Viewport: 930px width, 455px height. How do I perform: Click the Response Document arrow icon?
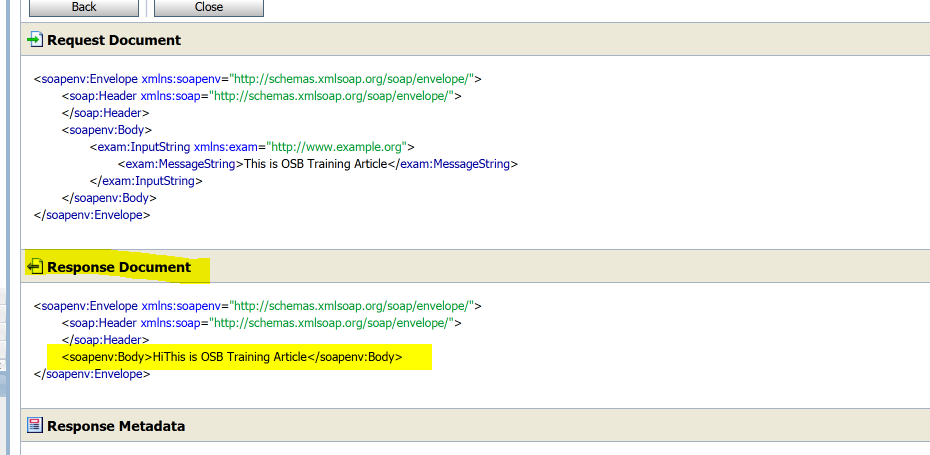tap(35, 267)
